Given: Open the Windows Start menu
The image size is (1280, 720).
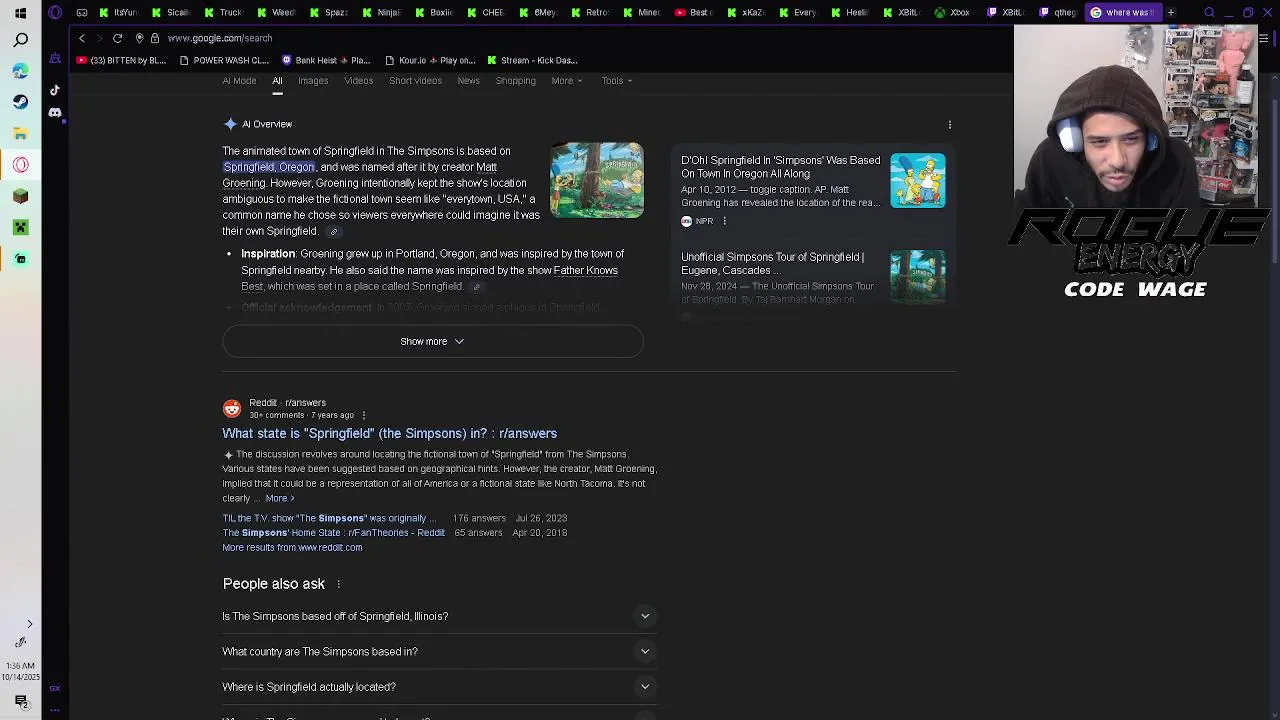Looking at the screenshot, I should click(x=20, y=13).
